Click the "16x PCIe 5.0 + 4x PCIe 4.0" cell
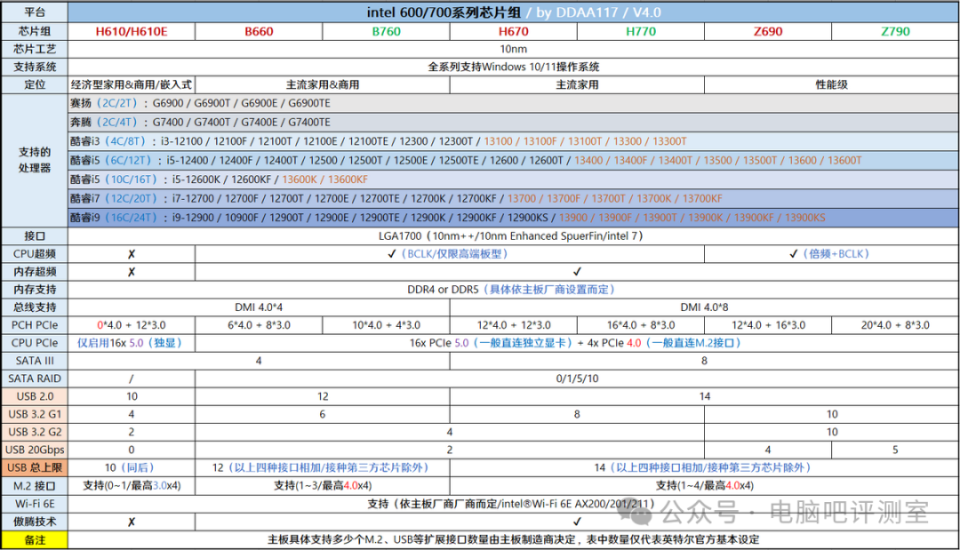This screenshot has height=550, width=960. coord(577,343)
